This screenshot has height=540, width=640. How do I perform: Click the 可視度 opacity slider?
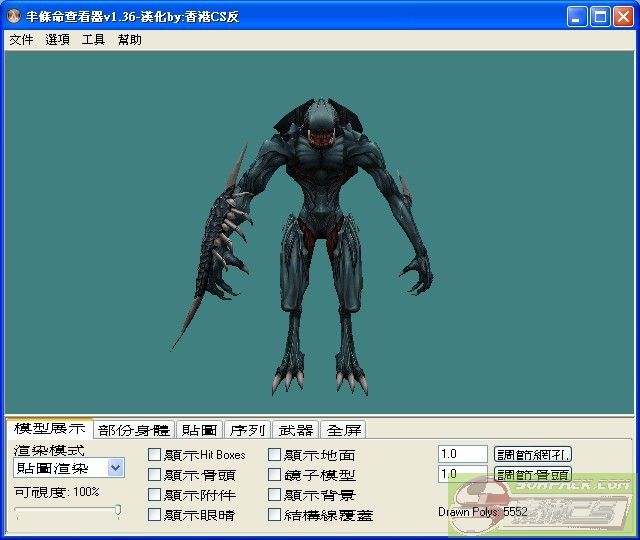68,511
